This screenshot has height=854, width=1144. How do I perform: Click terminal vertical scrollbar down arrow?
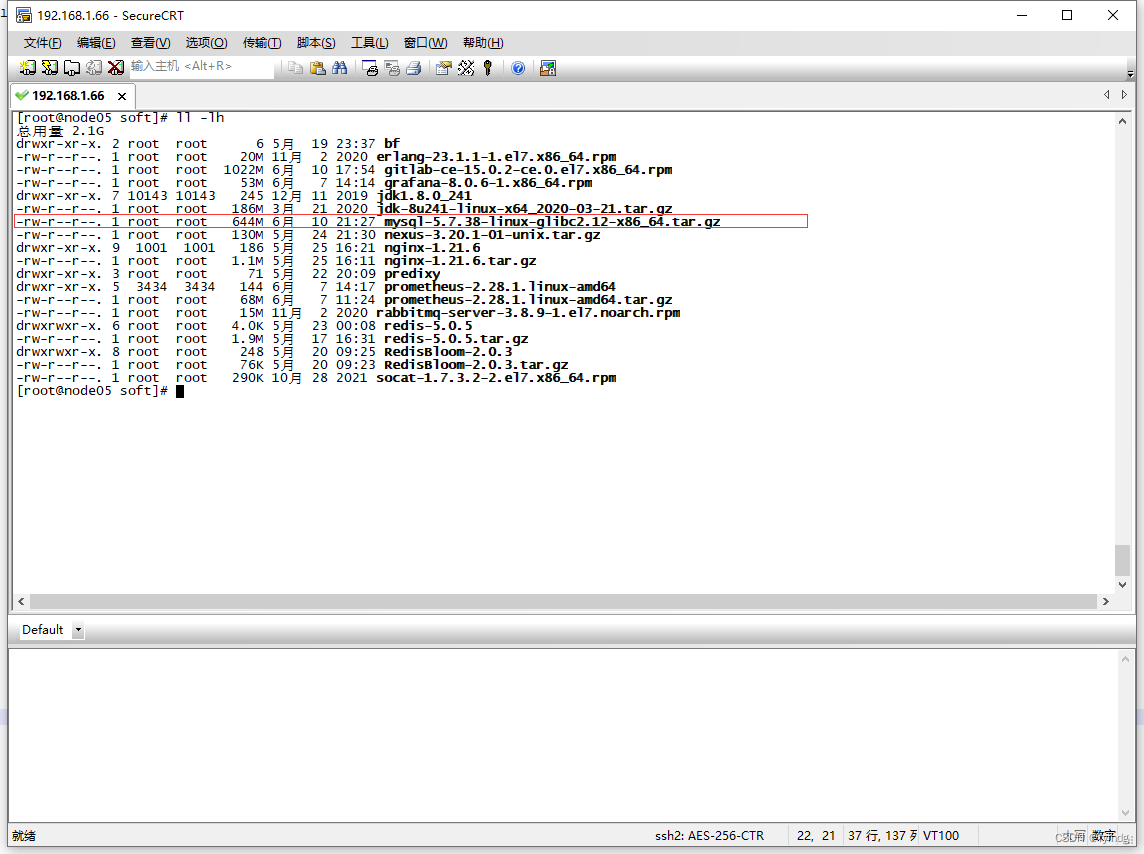tap(1122, 584)
